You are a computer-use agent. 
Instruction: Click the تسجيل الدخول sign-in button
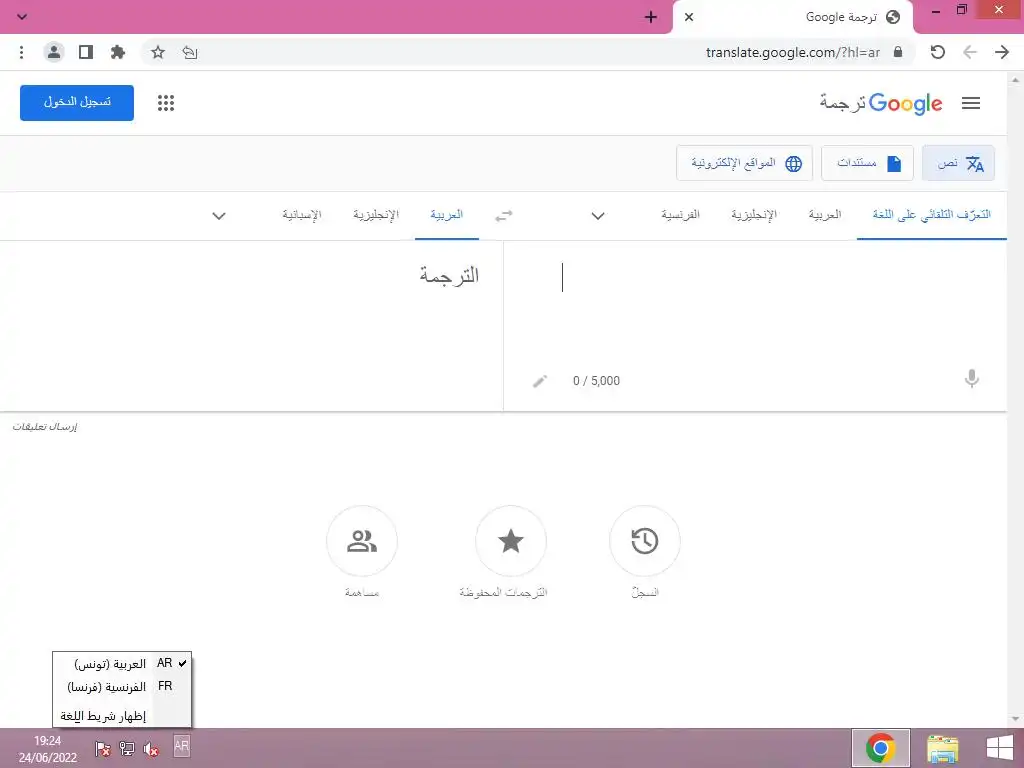(x=77, y=103)
